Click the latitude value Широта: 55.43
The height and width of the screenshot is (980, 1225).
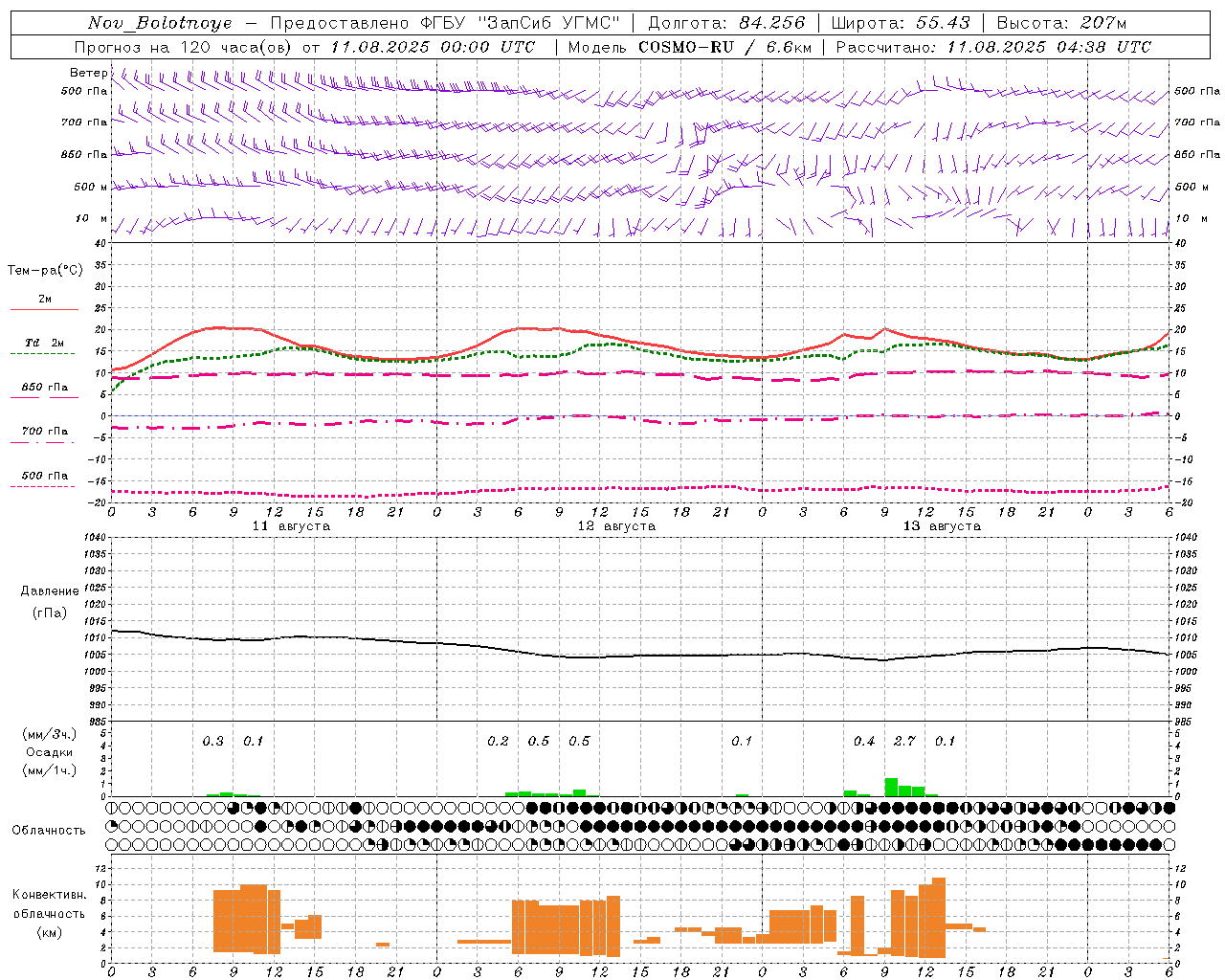[x=901, y=23]
